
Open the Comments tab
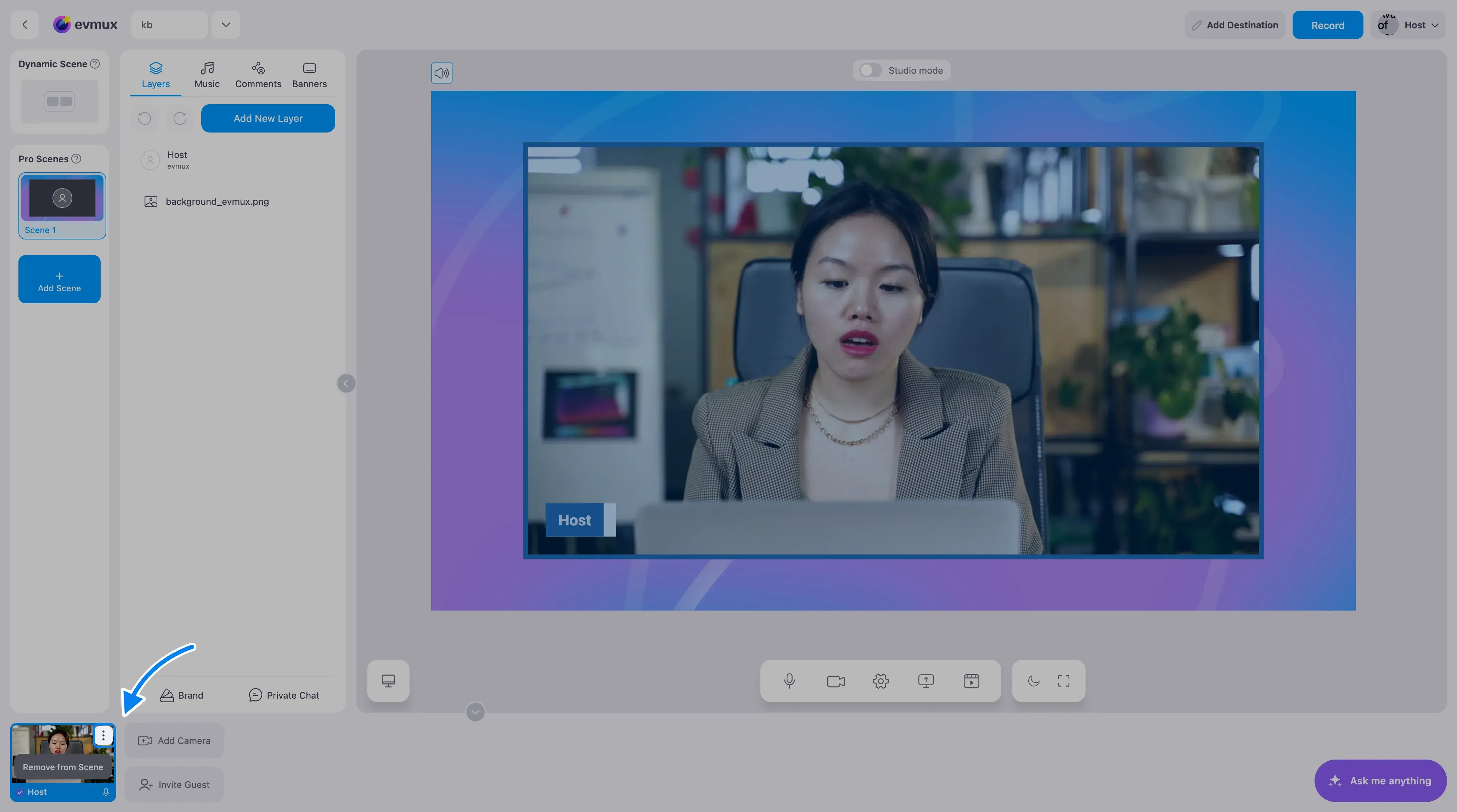point(258,75)
